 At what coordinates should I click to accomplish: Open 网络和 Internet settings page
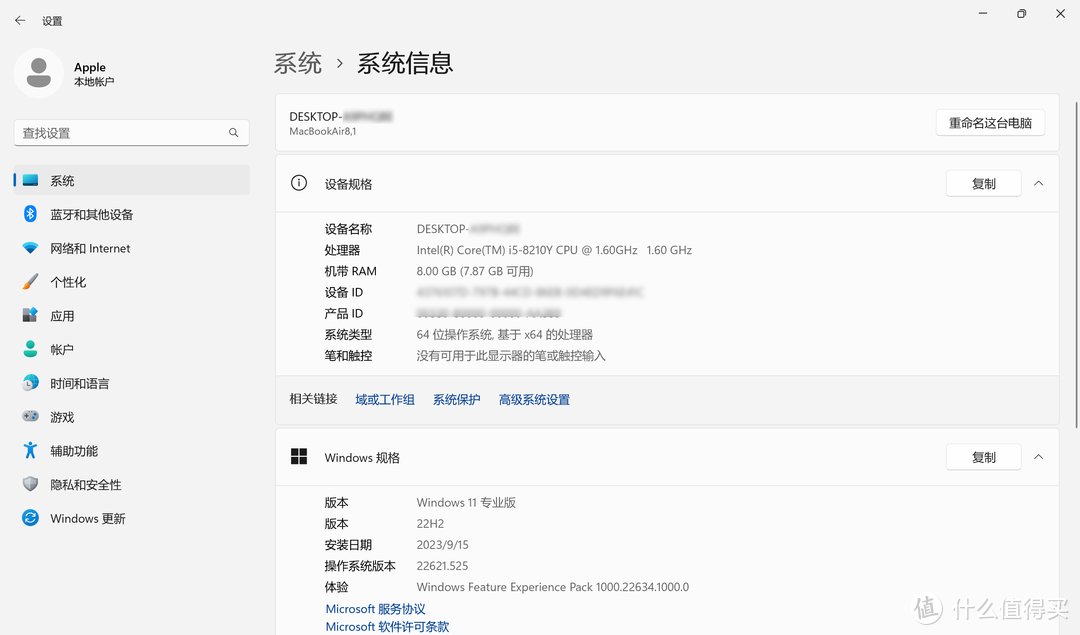click(132, 248)
